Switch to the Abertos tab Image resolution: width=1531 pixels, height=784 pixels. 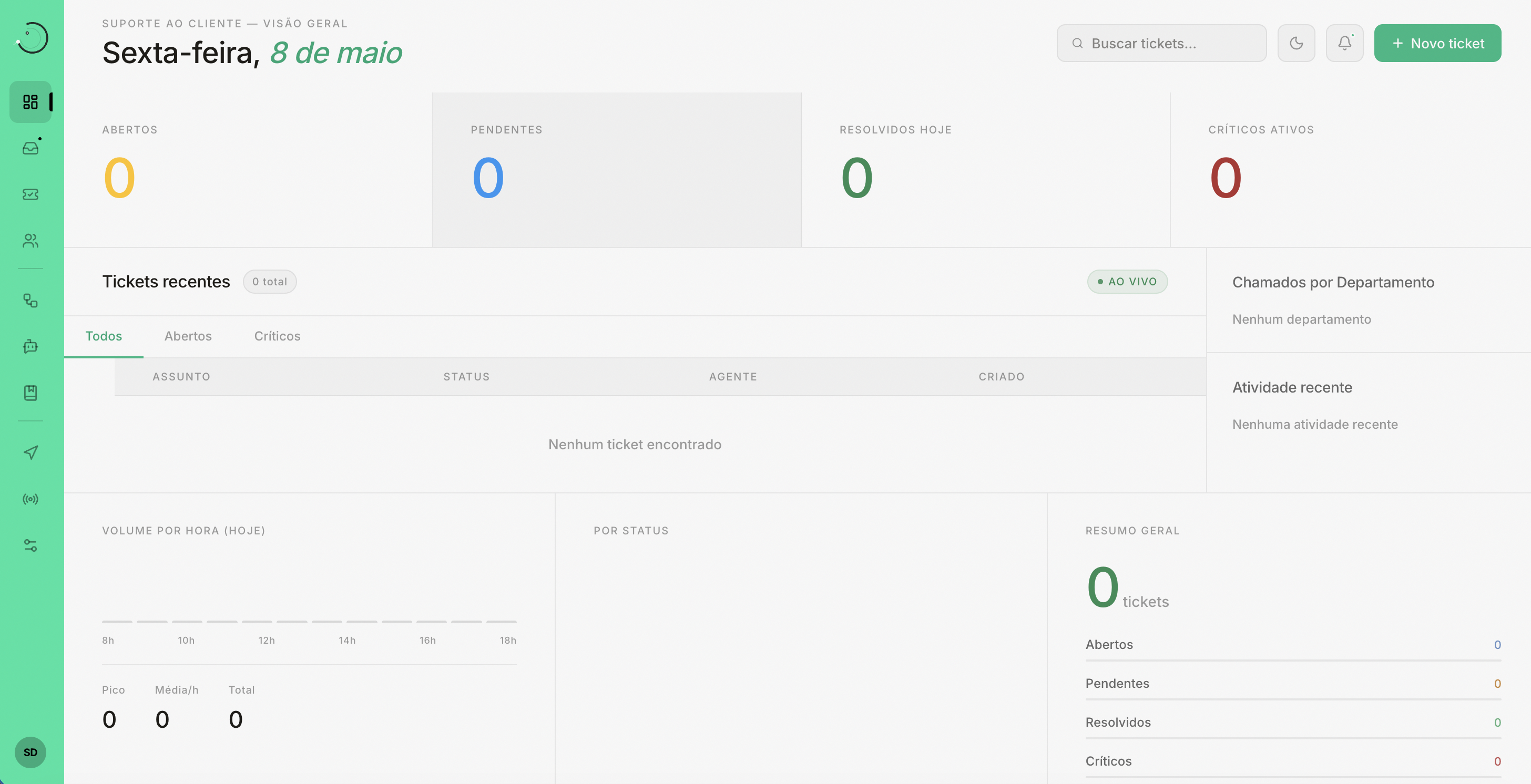coord(188,336)
